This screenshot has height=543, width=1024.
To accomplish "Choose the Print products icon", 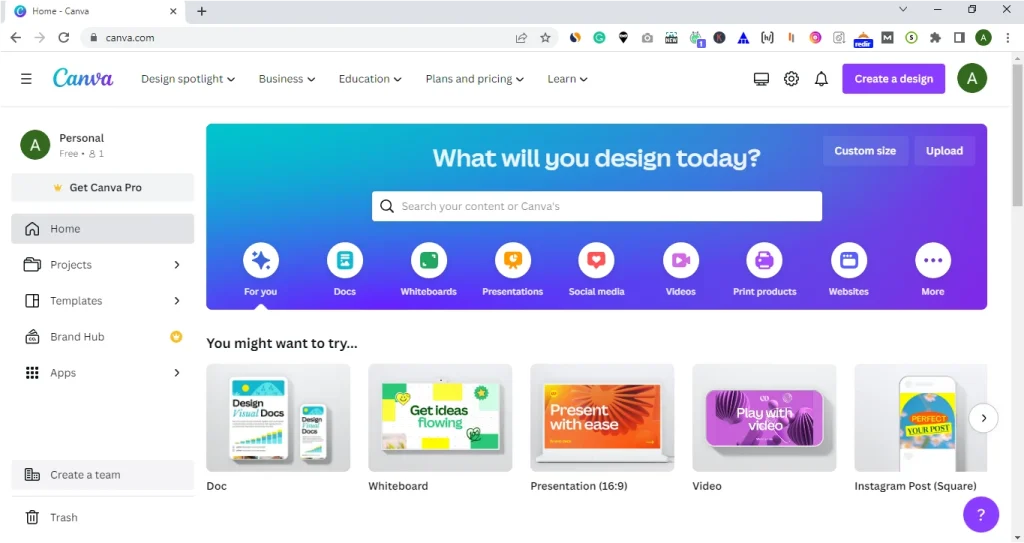I will click(x=764, y=261).
